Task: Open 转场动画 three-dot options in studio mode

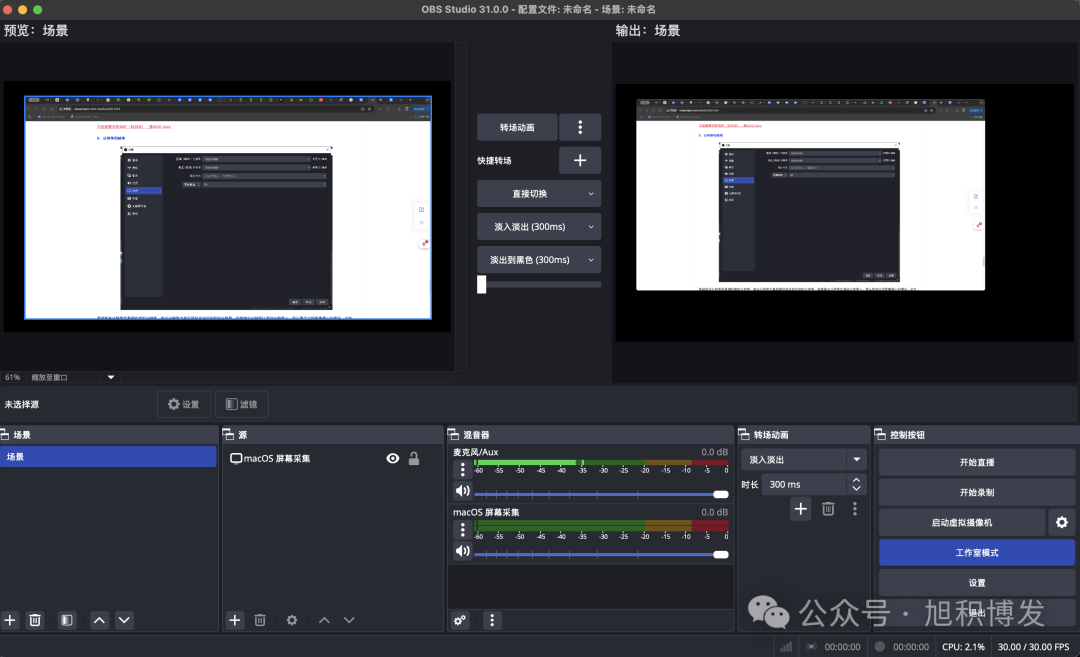Action: pyautogui.click(x=580, y=127)
